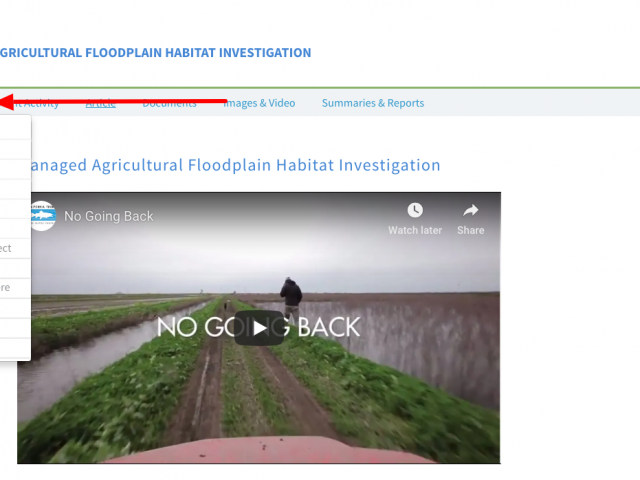Image resolution: width=640 pixels, height=480 pixels.
Task: Select the underlined Article tab
Action: [x=100, y=103]
